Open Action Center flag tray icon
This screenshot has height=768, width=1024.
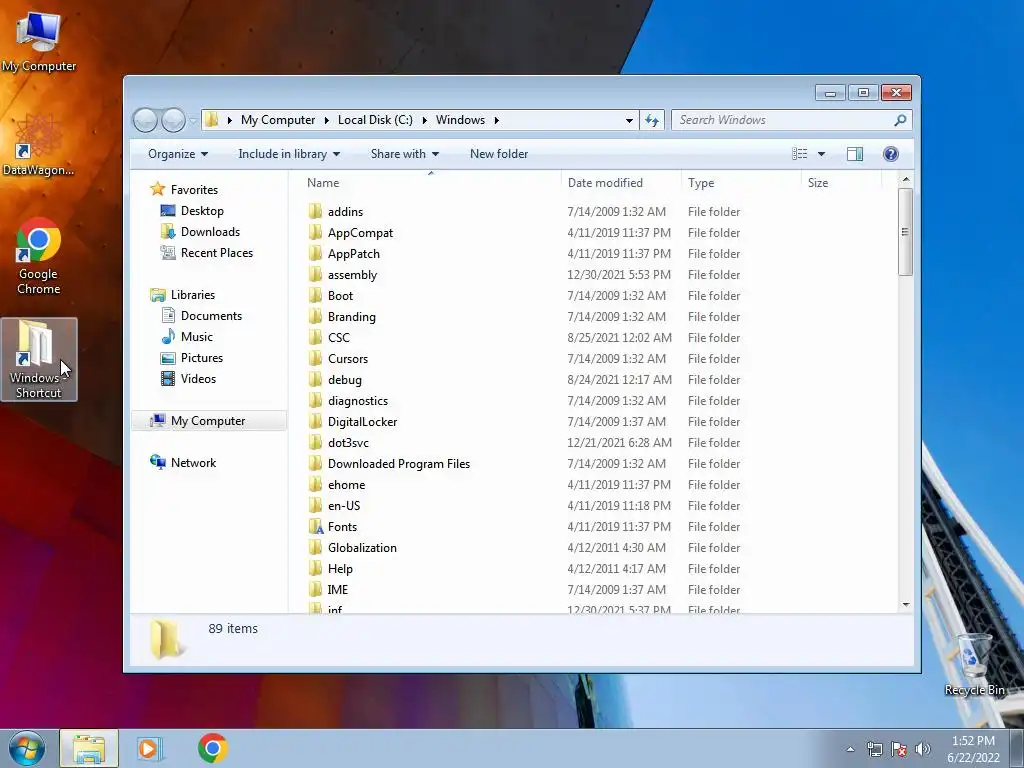point(899,750)
